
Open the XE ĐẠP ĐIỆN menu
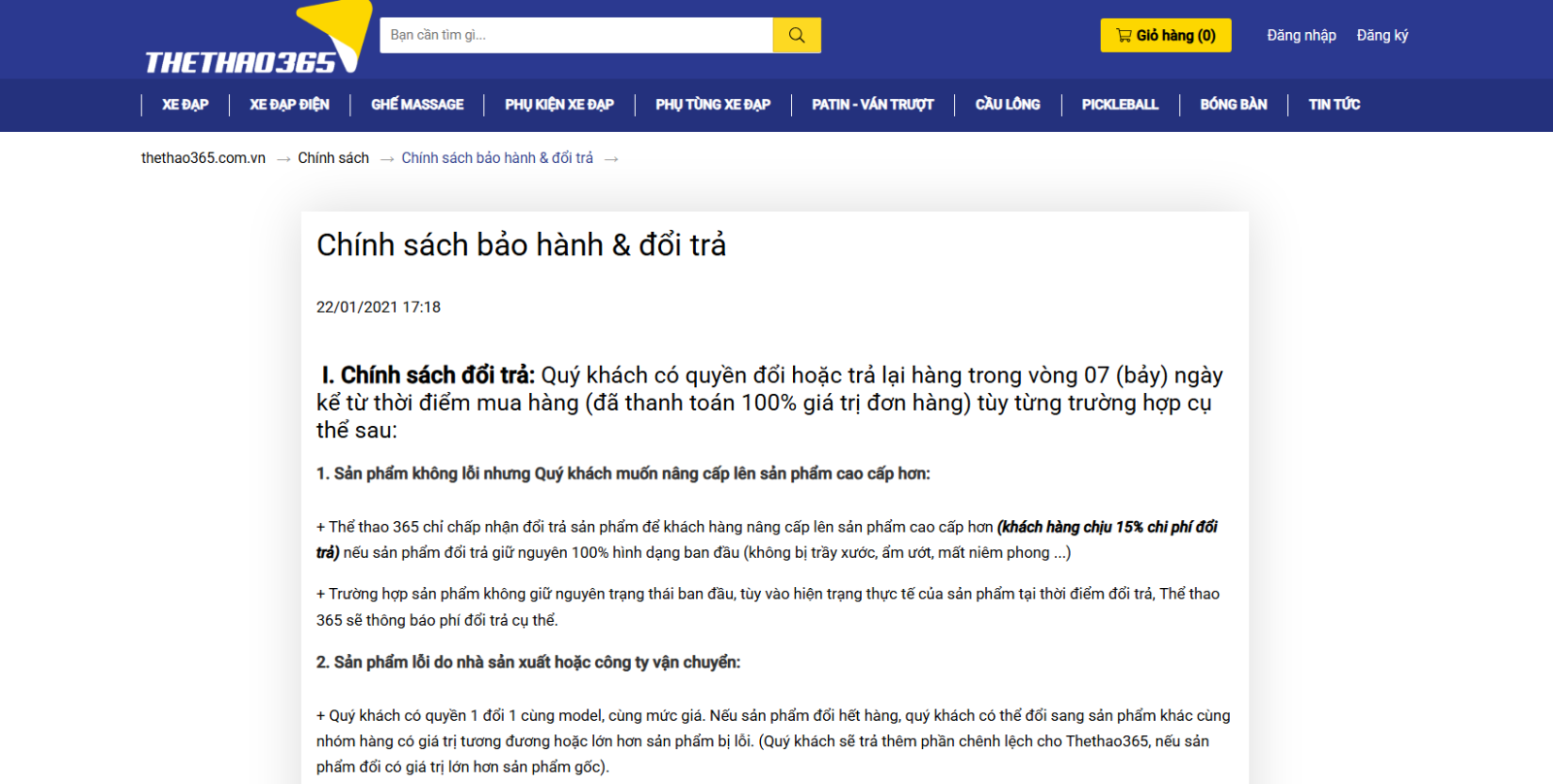point(289,105)
